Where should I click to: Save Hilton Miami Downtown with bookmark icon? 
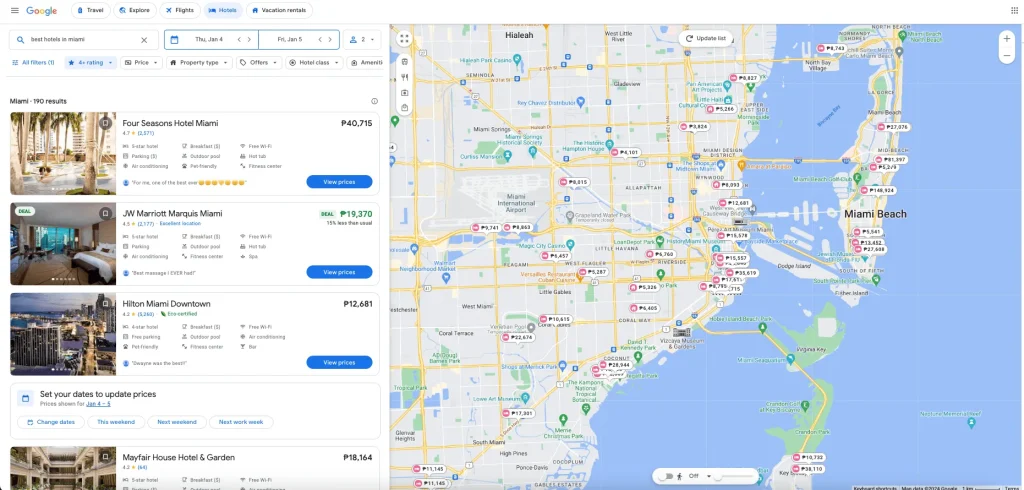[105, 304]
